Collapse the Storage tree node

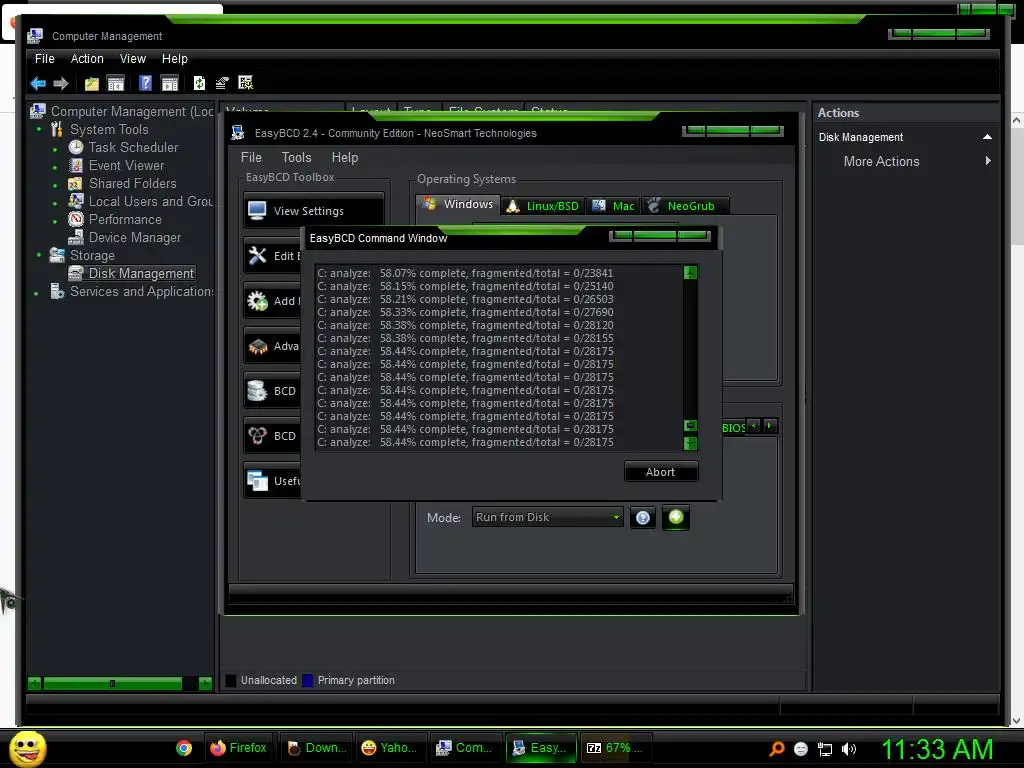[39, 255]
